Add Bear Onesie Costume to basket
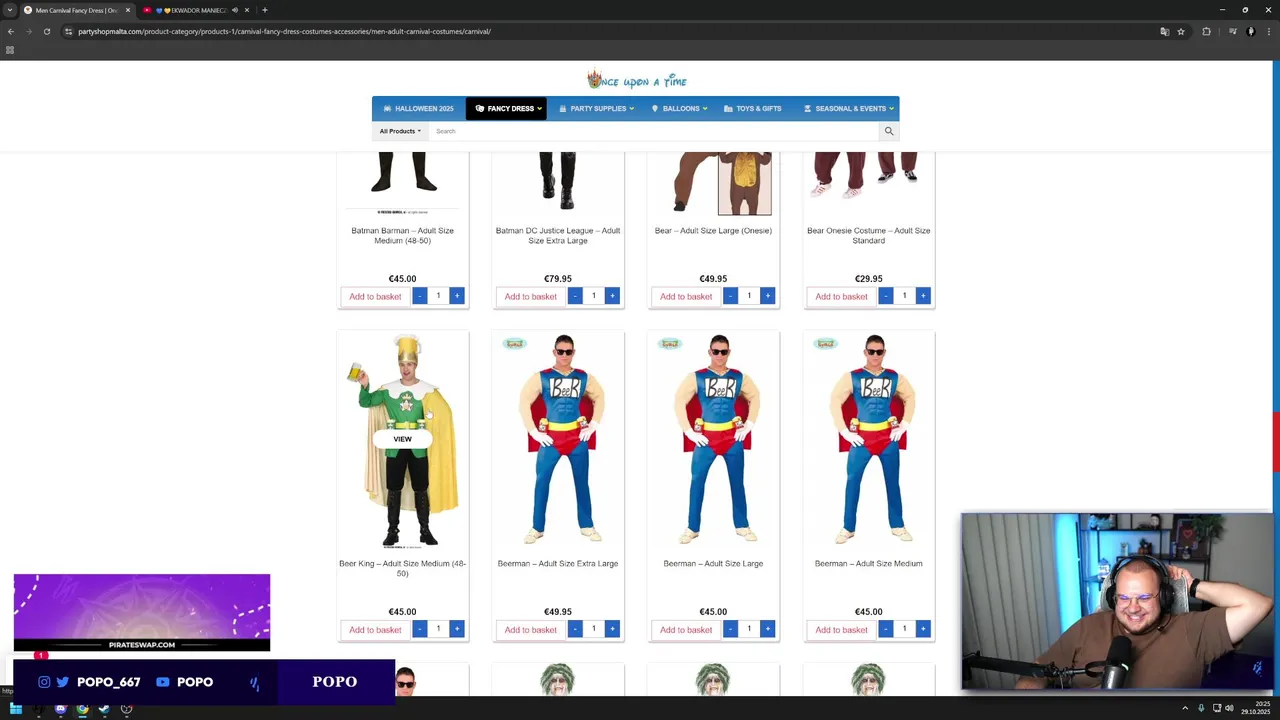This screenshot has height=720, width=1280. pos(841,296)
